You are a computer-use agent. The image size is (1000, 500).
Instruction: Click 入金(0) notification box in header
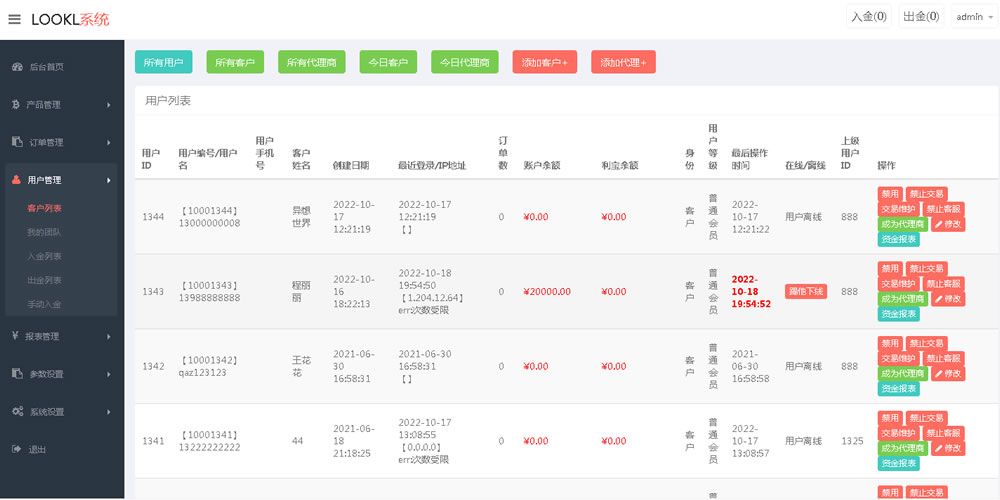click(x=868, y=17)
